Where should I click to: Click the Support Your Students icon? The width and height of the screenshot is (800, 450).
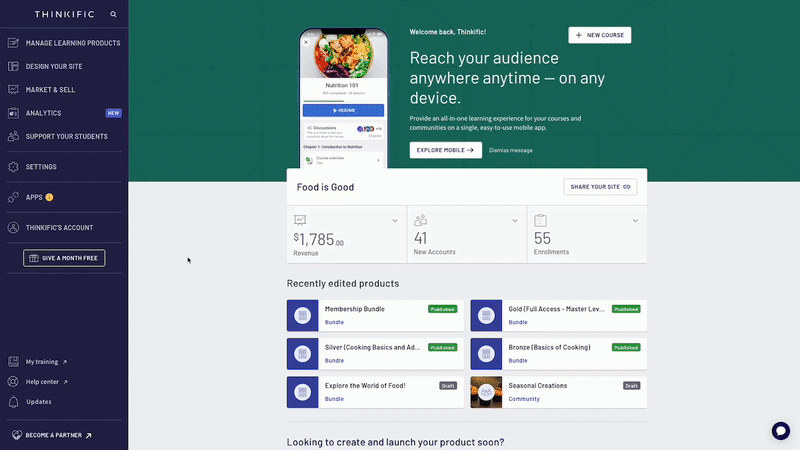tap(13, 136)
